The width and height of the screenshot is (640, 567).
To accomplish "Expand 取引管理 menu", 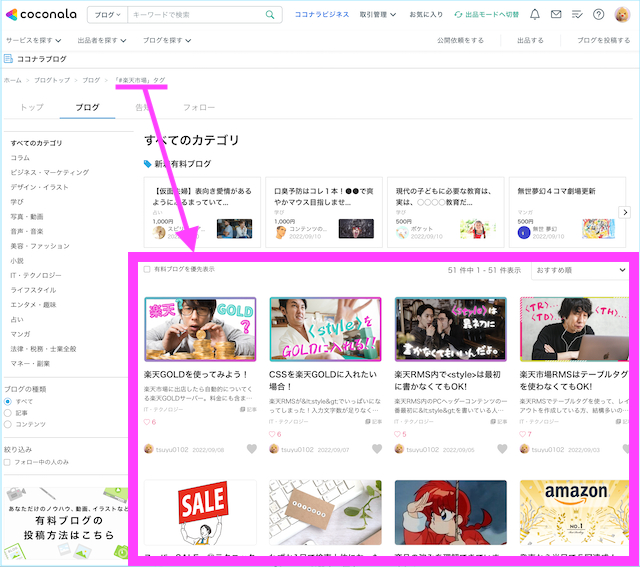I will [x=378, y=15].
